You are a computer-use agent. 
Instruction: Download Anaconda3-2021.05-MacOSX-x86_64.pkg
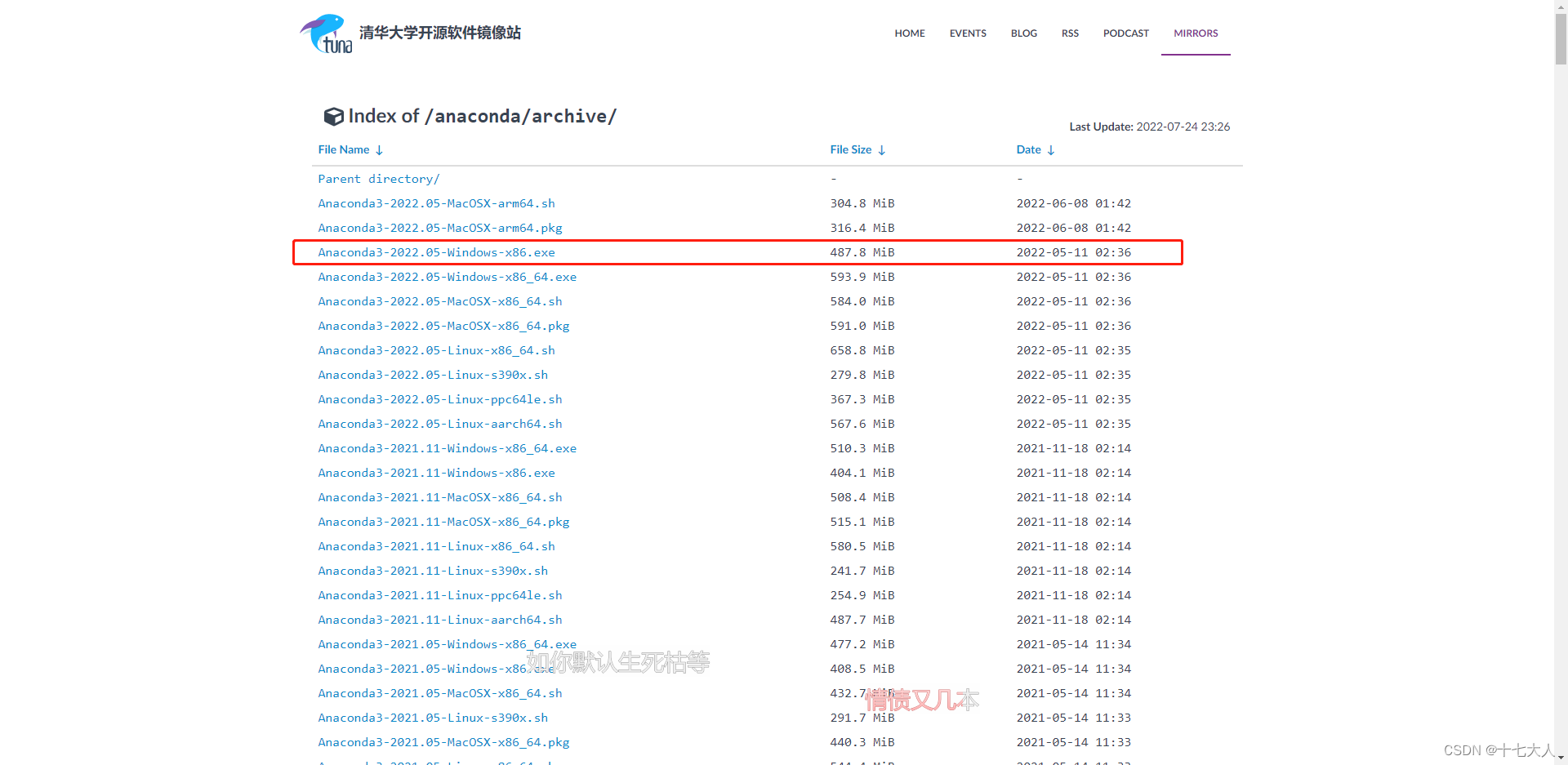(443, 742)
